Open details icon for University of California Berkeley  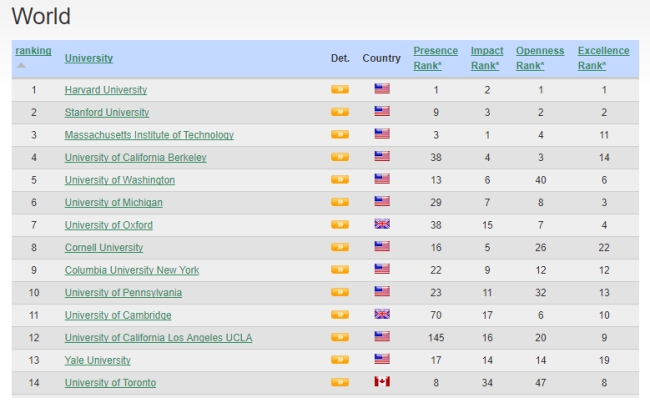coord(340,157)
